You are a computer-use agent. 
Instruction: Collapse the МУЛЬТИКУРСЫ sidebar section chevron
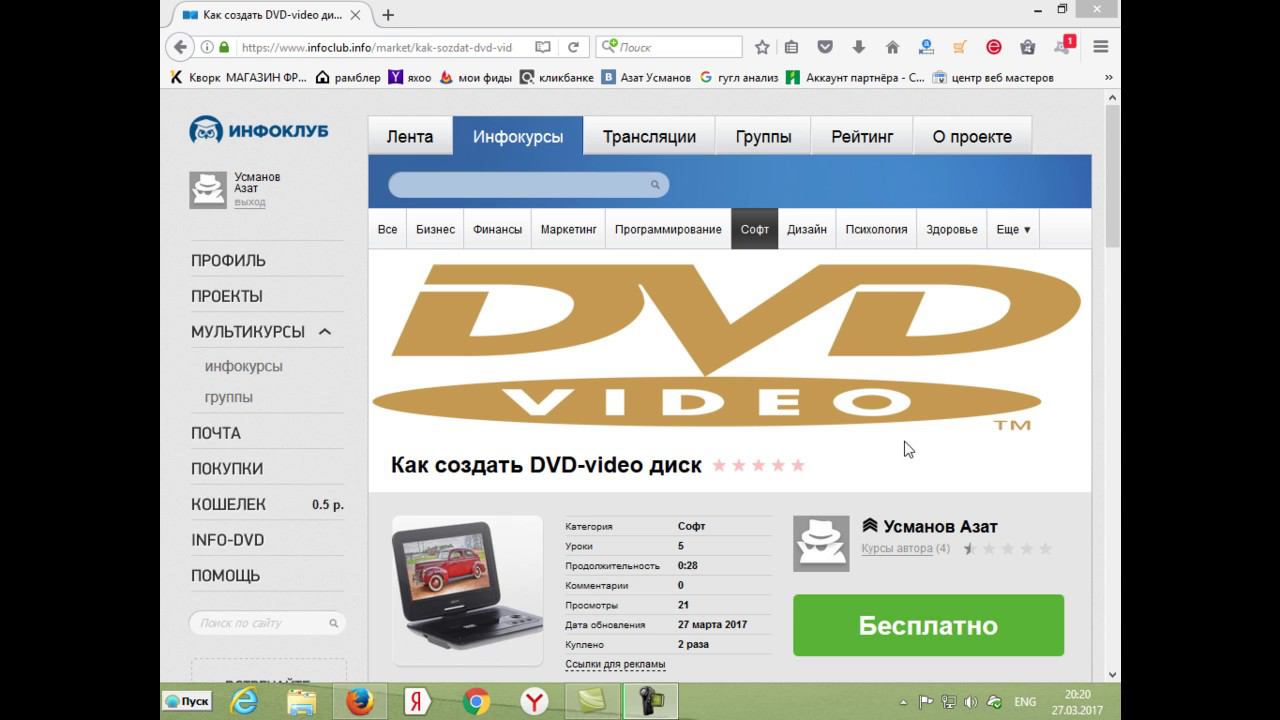click(324, 332)
